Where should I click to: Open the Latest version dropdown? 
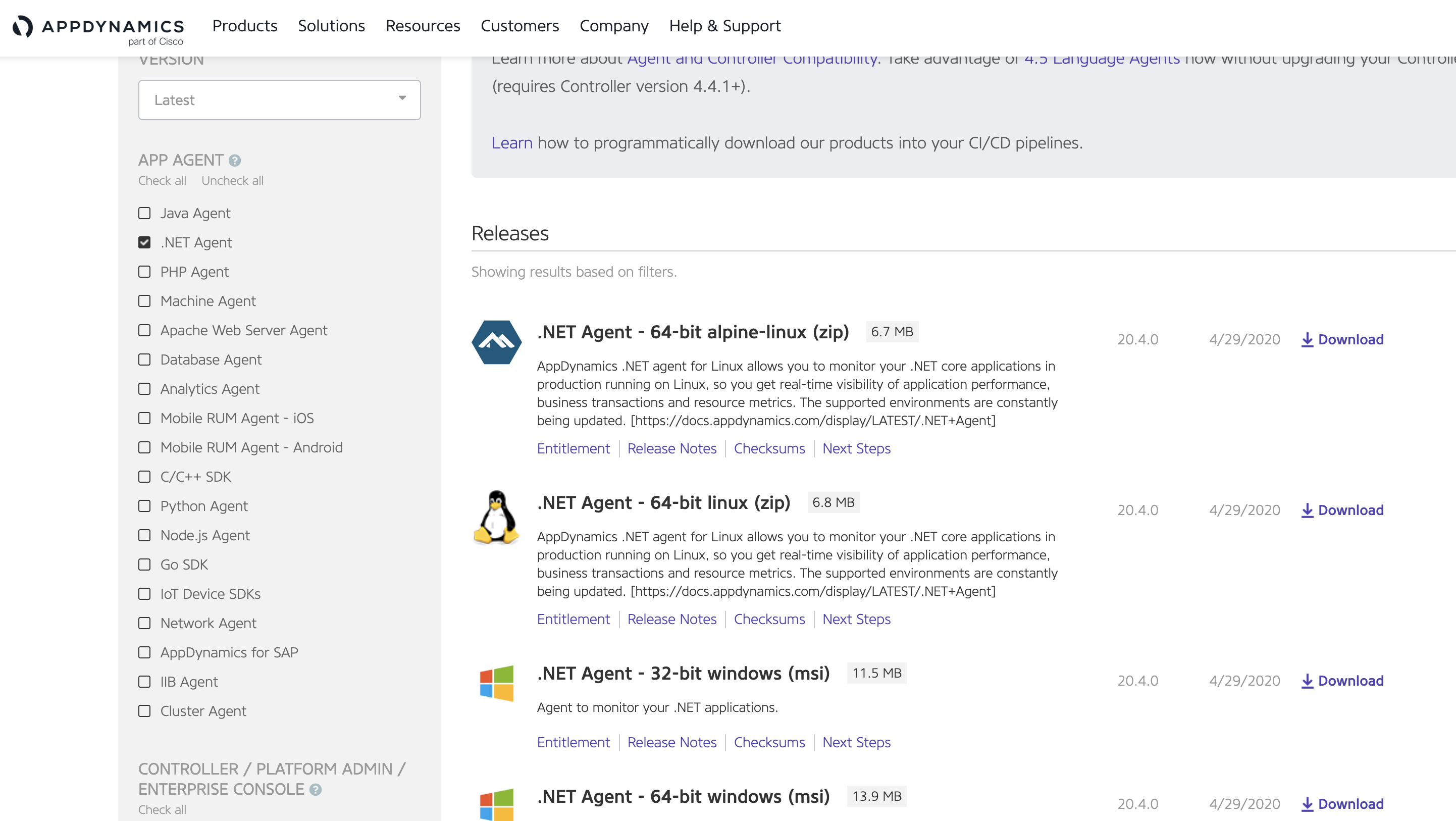click(x=279, y=100)
